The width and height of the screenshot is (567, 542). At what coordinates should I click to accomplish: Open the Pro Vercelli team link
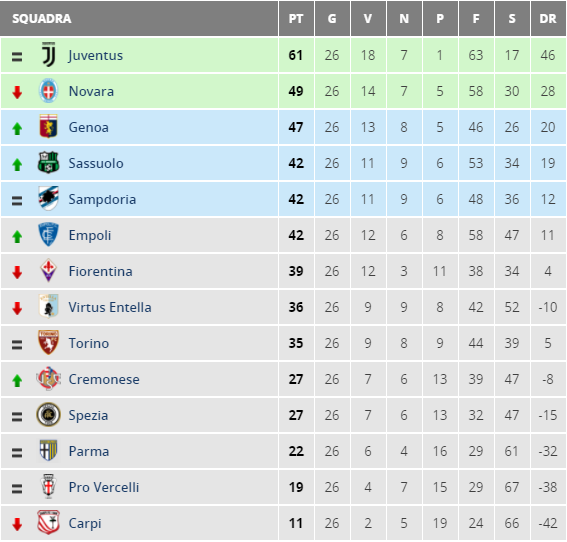click(104, 487)
